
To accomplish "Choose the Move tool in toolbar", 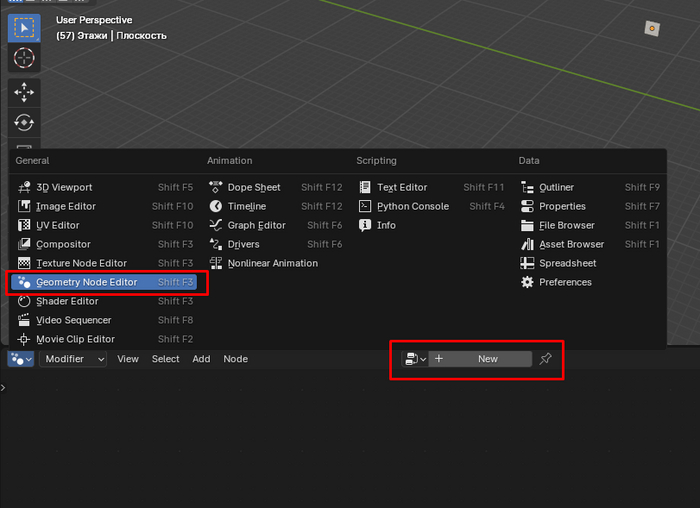I will click(24, 92).
